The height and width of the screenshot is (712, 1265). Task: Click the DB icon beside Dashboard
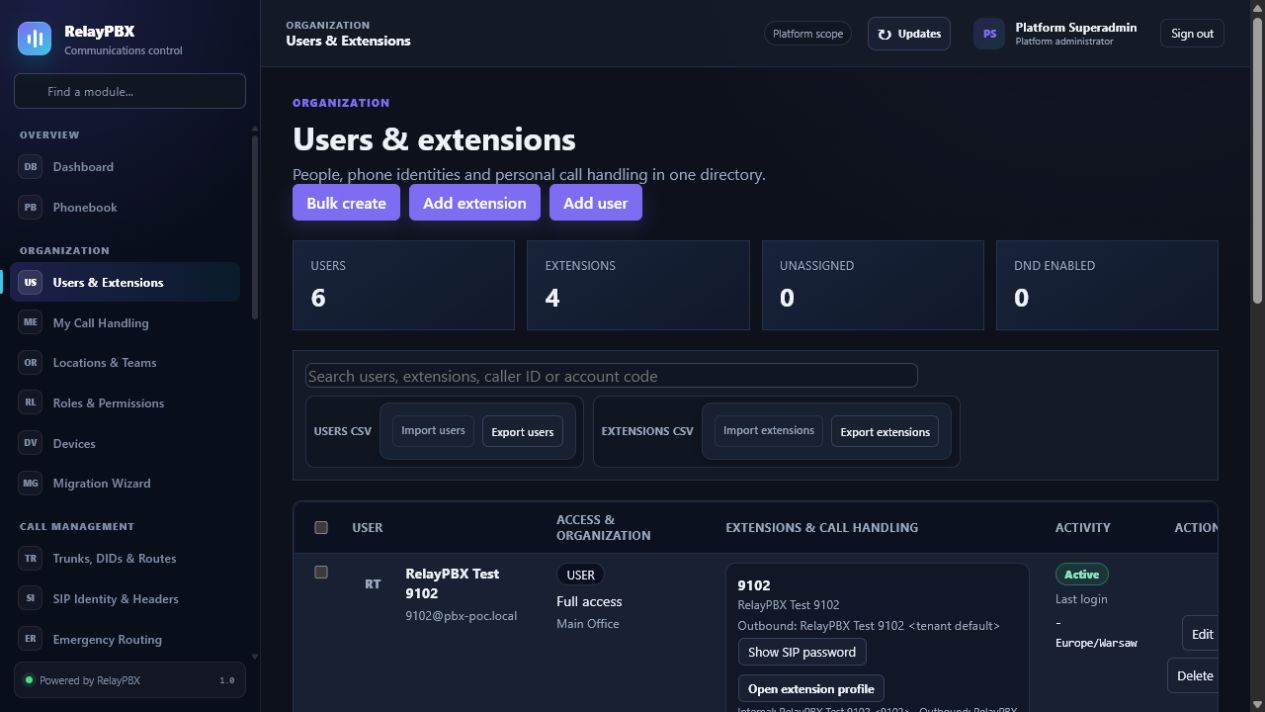[x=30, y=167]
